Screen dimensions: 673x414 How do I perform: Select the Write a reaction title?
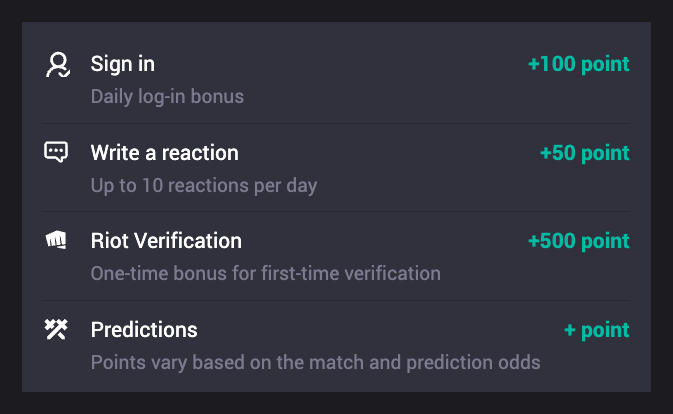click(x=164, y=153)
